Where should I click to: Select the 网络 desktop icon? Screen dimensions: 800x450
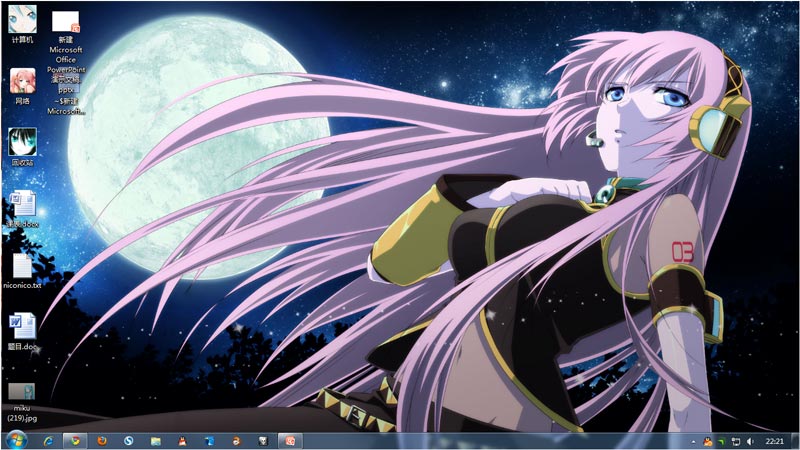22,86
